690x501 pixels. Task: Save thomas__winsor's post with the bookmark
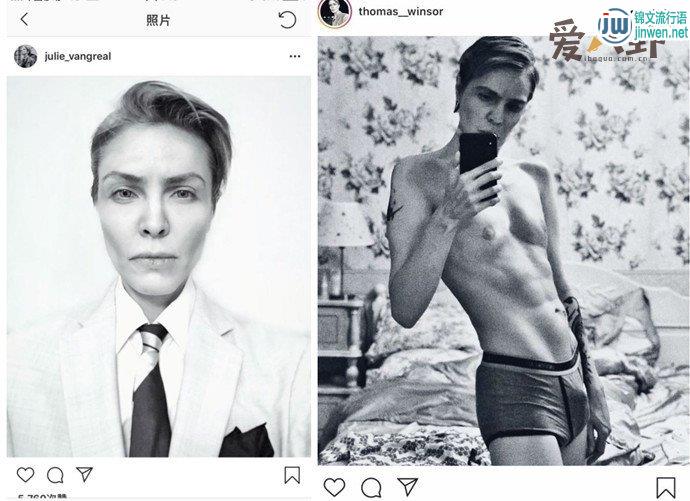click(666, 488)
